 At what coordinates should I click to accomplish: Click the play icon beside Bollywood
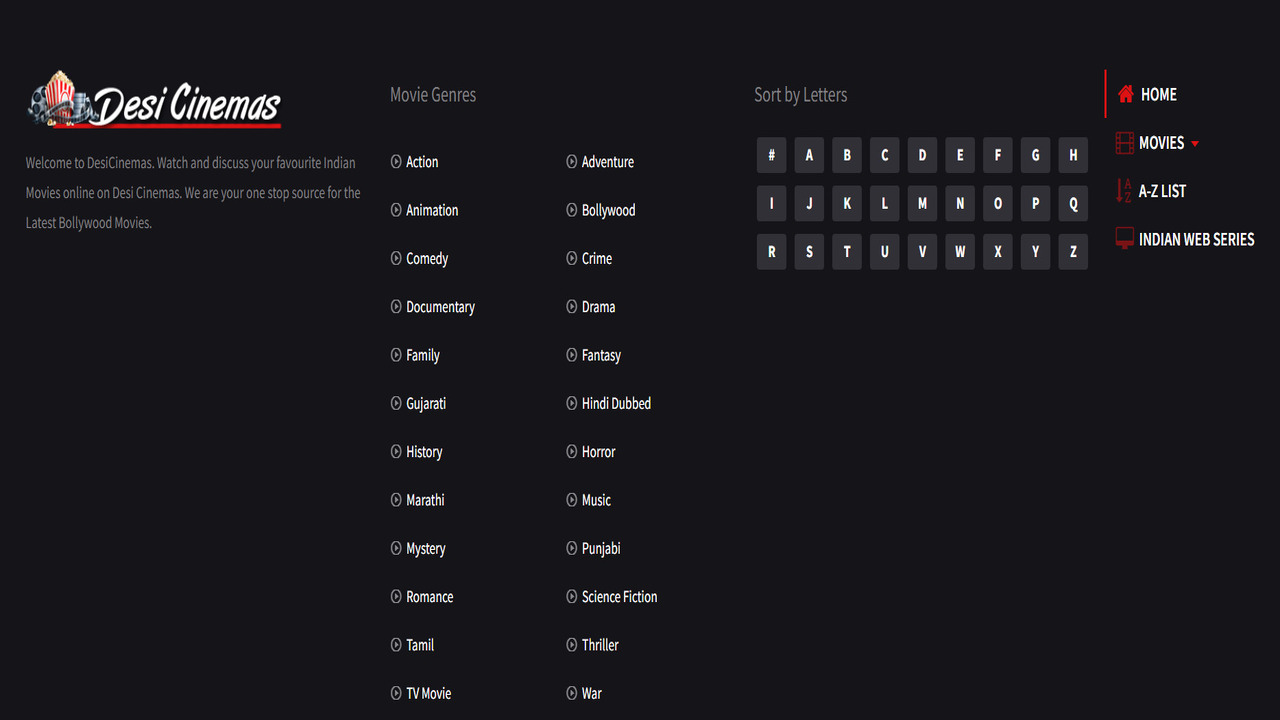tap(572, 210)
